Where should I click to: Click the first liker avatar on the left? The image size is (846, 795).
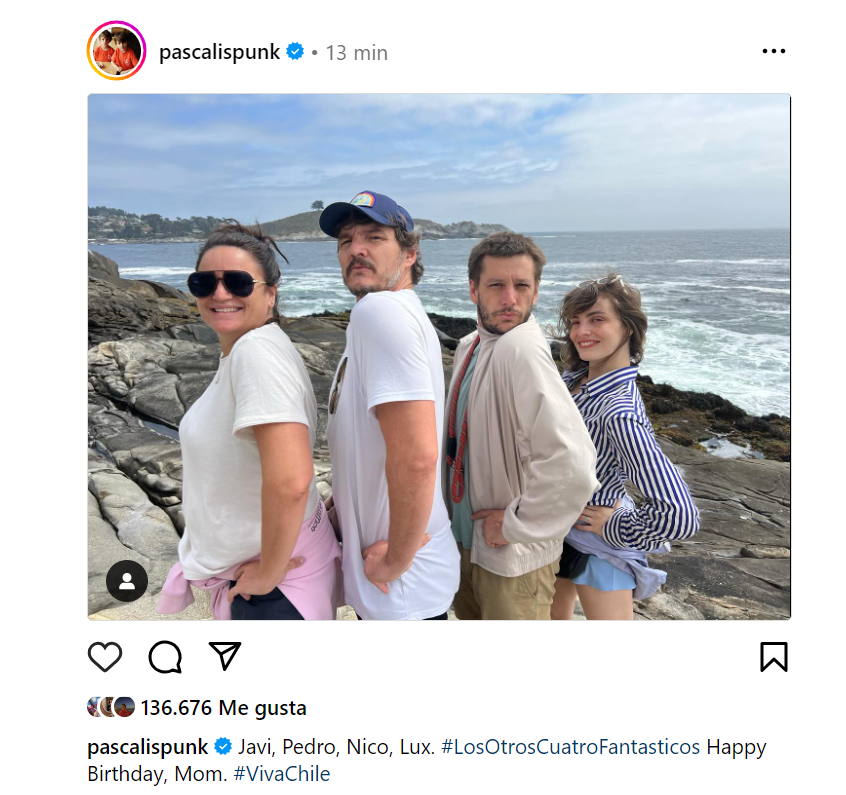point(94,707)
